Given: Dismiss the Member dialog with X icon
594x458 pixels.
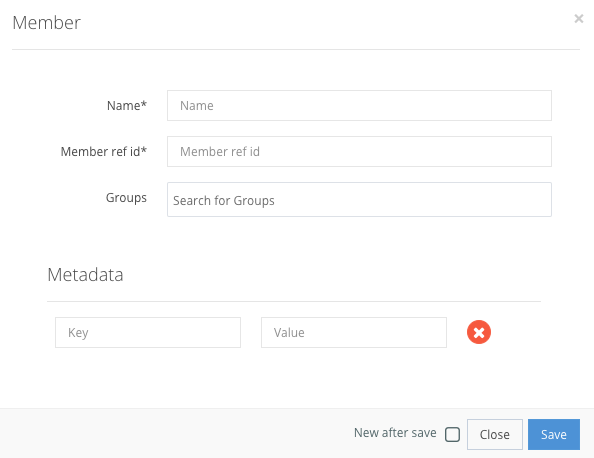Looking at the screenshot, I should click(x=578, y=18).
